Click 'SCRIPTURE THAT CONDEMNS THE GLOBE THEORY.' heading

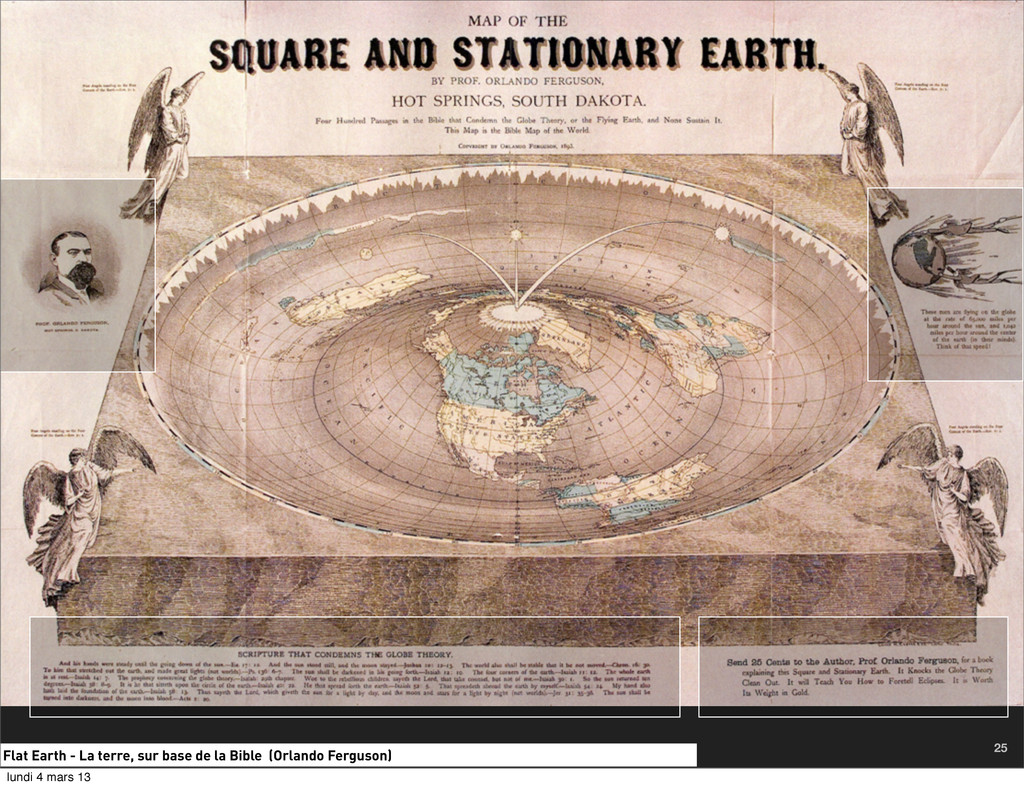[345, 654]
